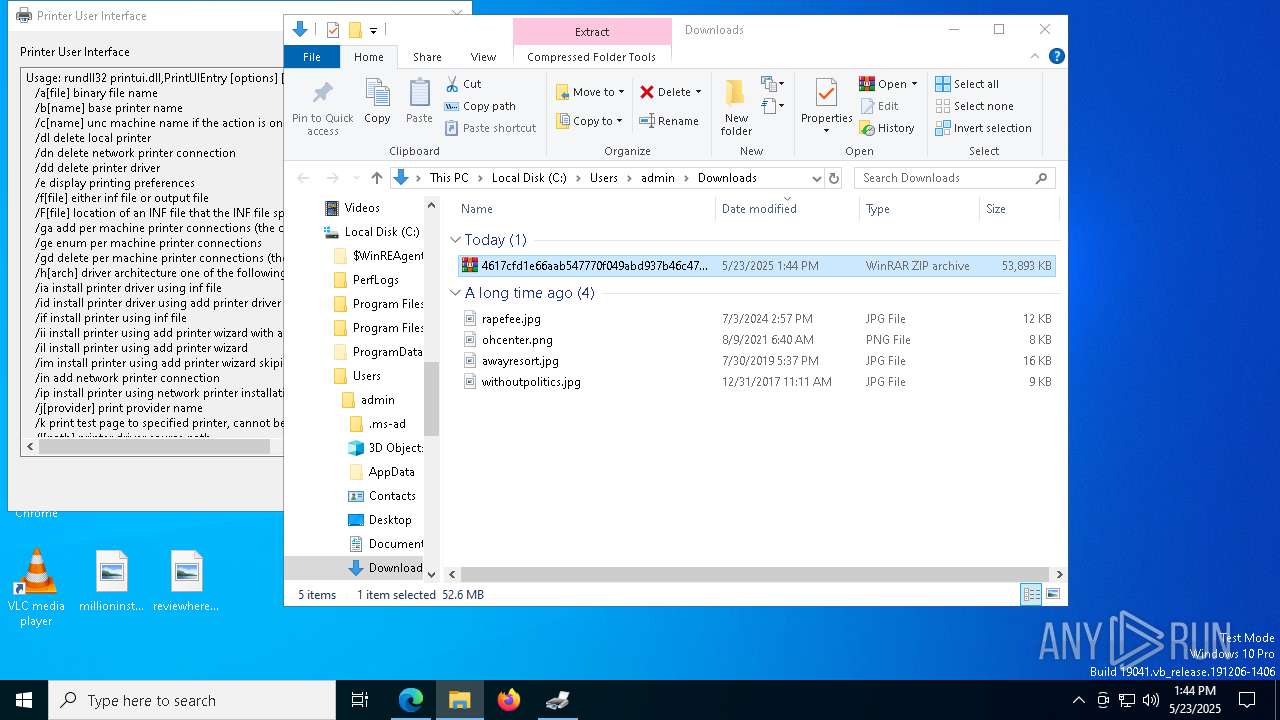Click Task View taskbar button
Viewport: 1280px width, 720px height.
pos(360,700)
